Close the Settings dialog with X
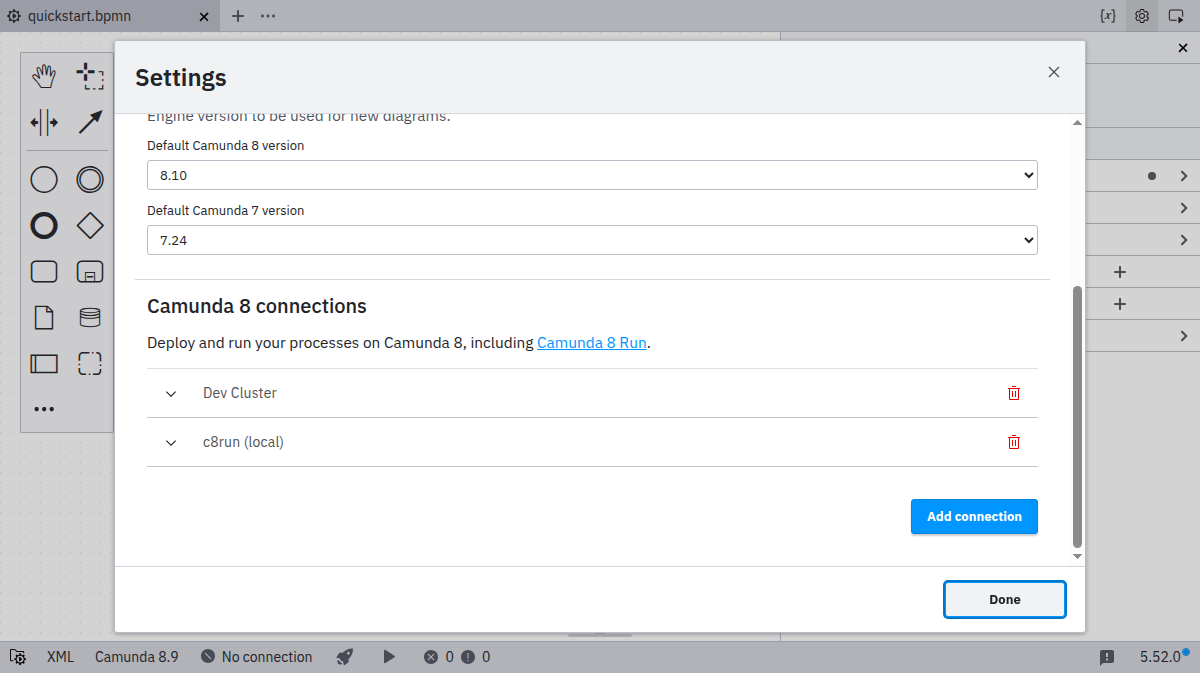Screen dimensions: 1200x673 click(x=1053, y=72)
